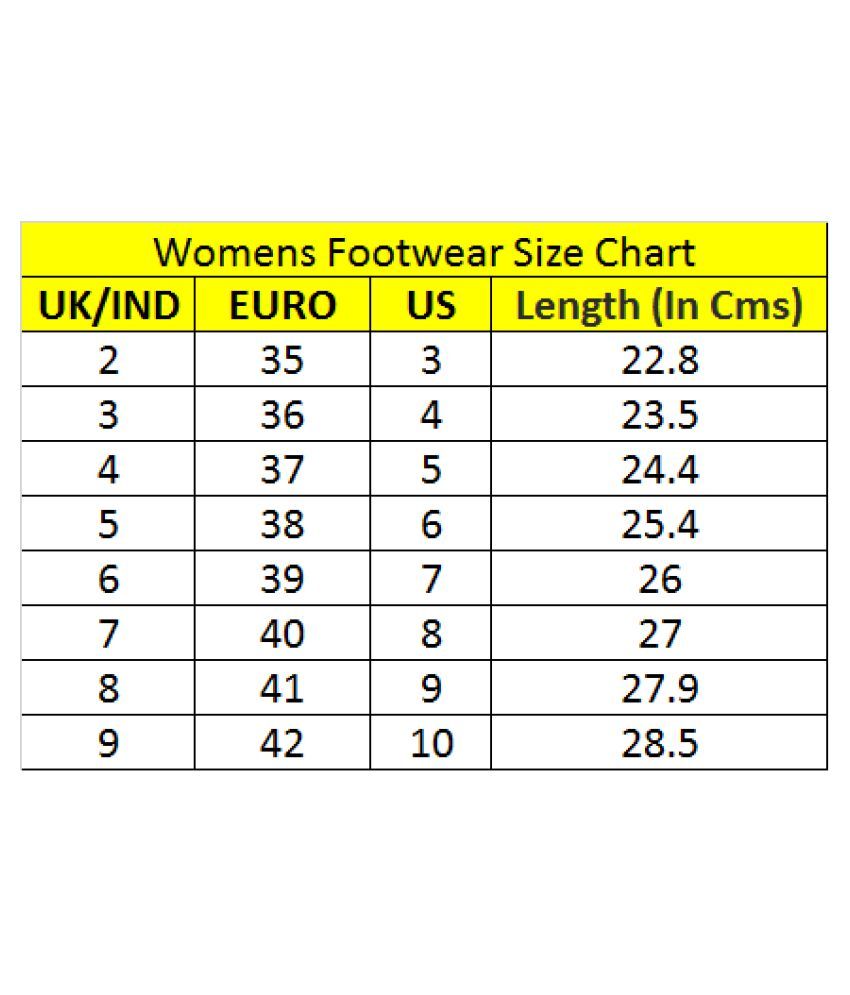Select the UK/IND column header
This screenshot has height=995, width=850.
tap(108, 306)
